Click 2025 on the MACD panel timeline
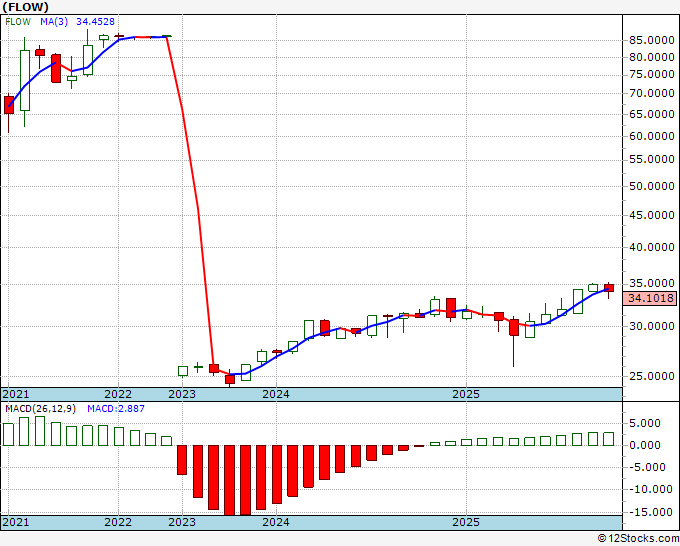Viewport: 680px width, 546px height. click(x=466, y=522)
